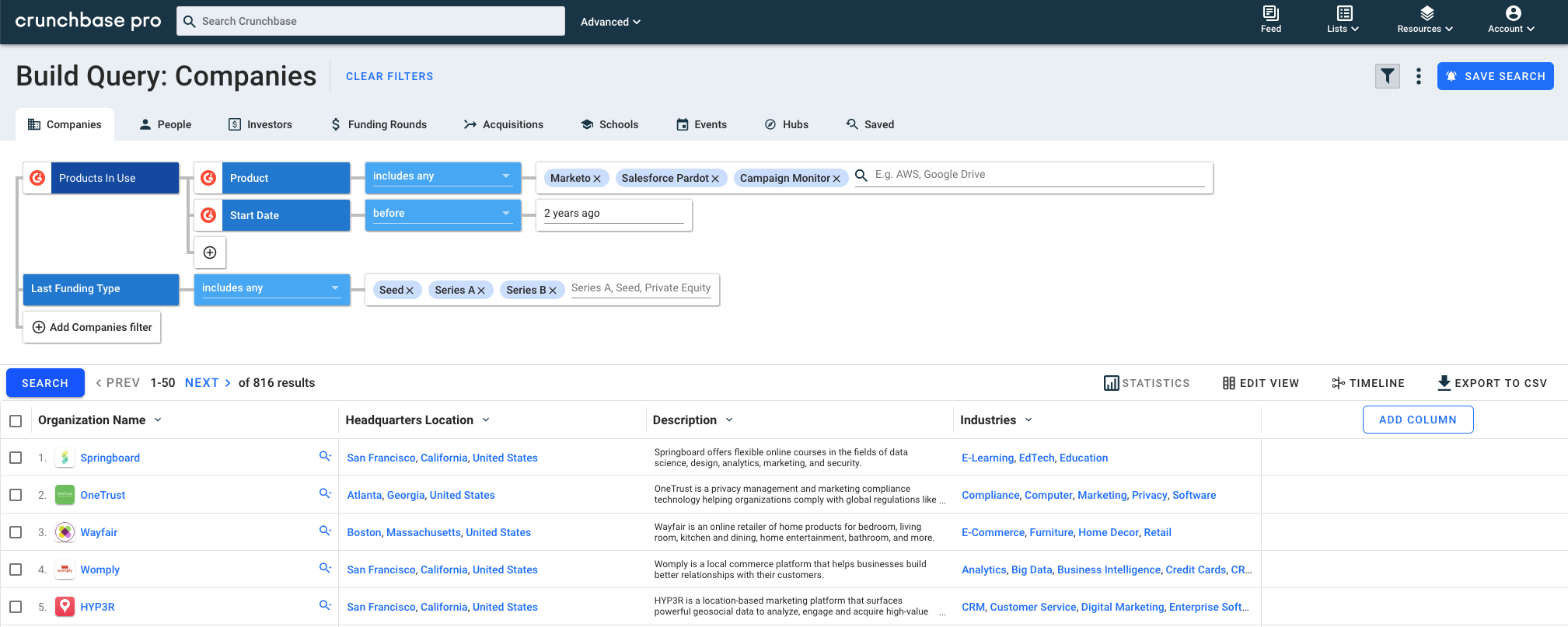Click the Springboard company logo
1568x627 pixels.
click(65, 458)
